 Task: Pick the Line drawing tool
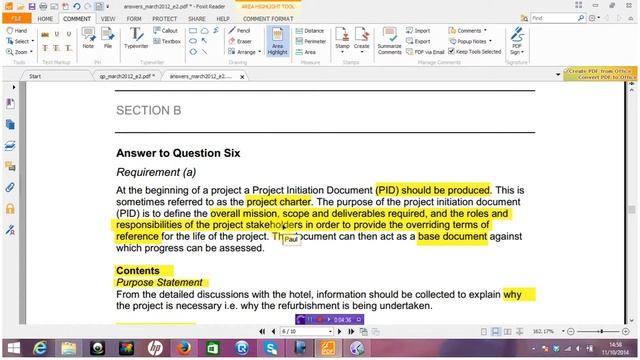coord(204,52)
